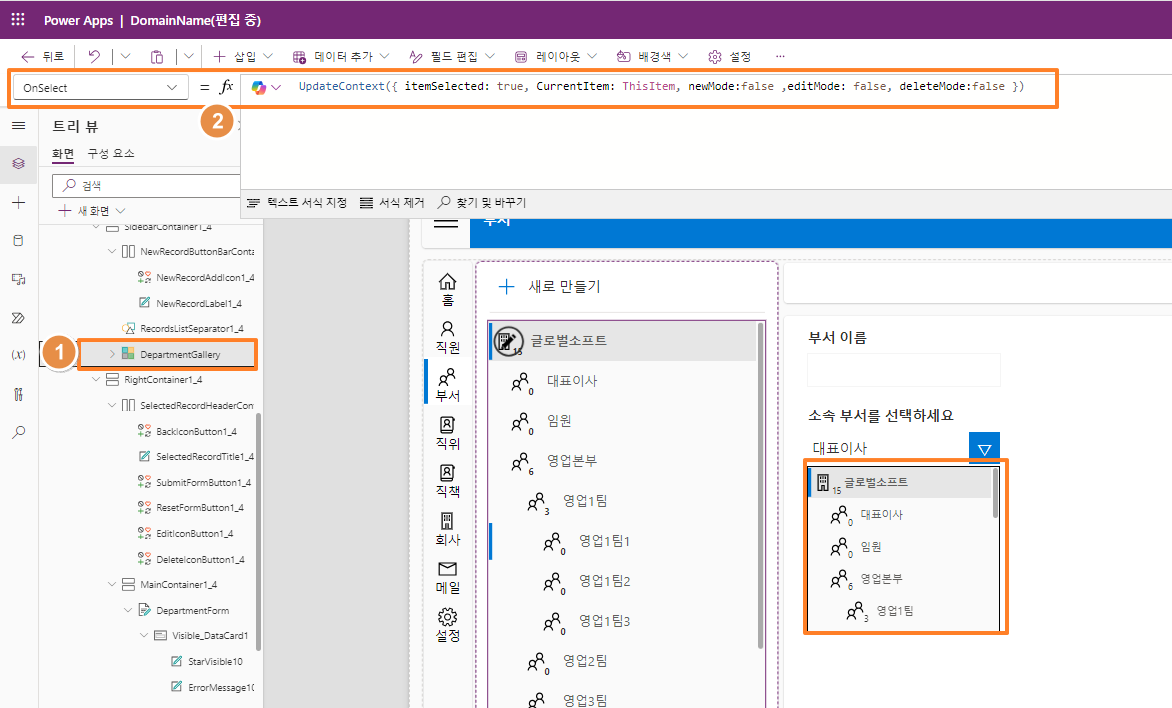Open the media icon in left rail
The width and height of the screenshot is (1172, 708).
pos(19,279)
